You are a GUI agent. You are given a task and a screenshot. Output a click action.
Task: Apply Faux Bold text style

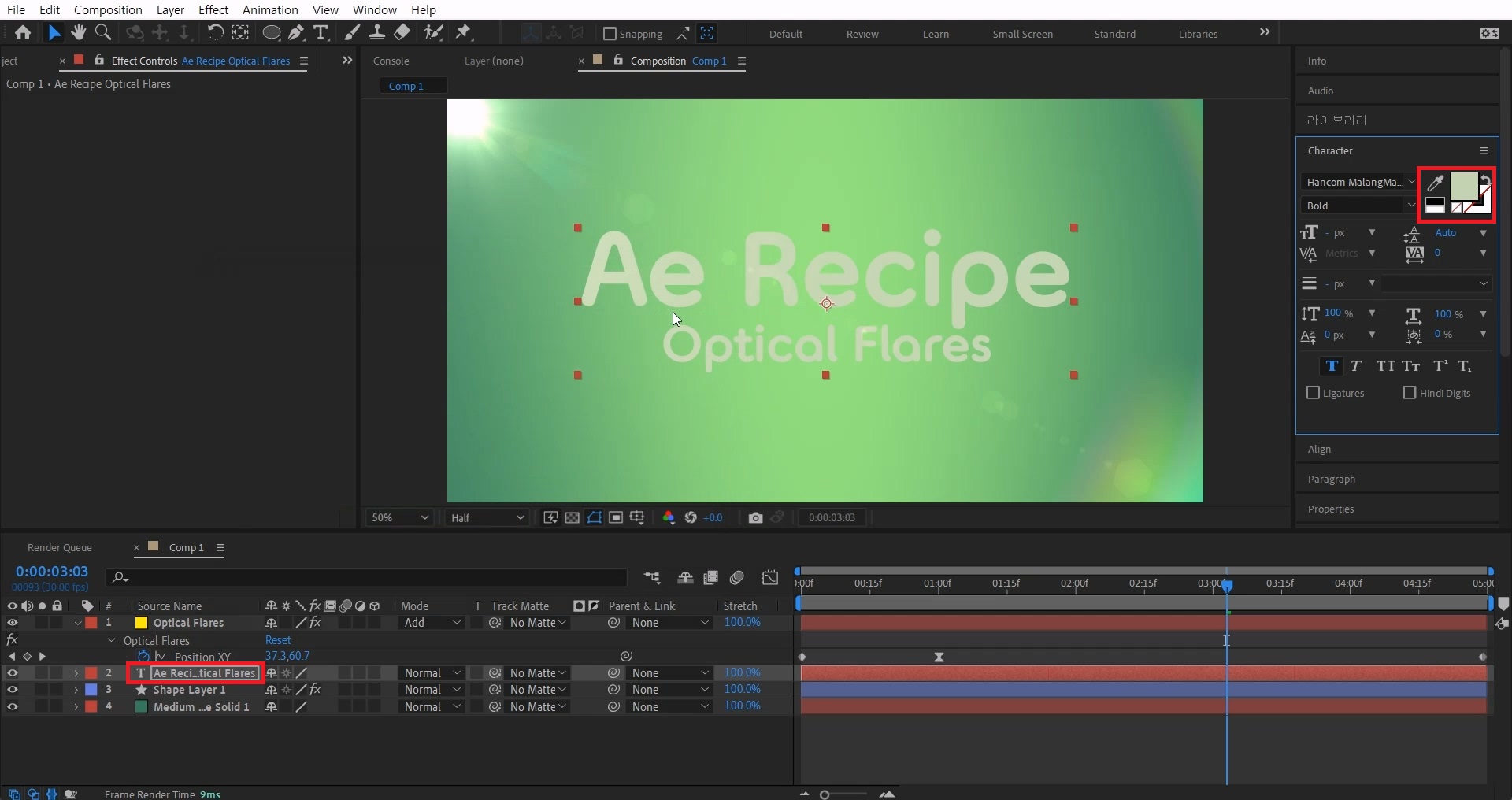1332,366
